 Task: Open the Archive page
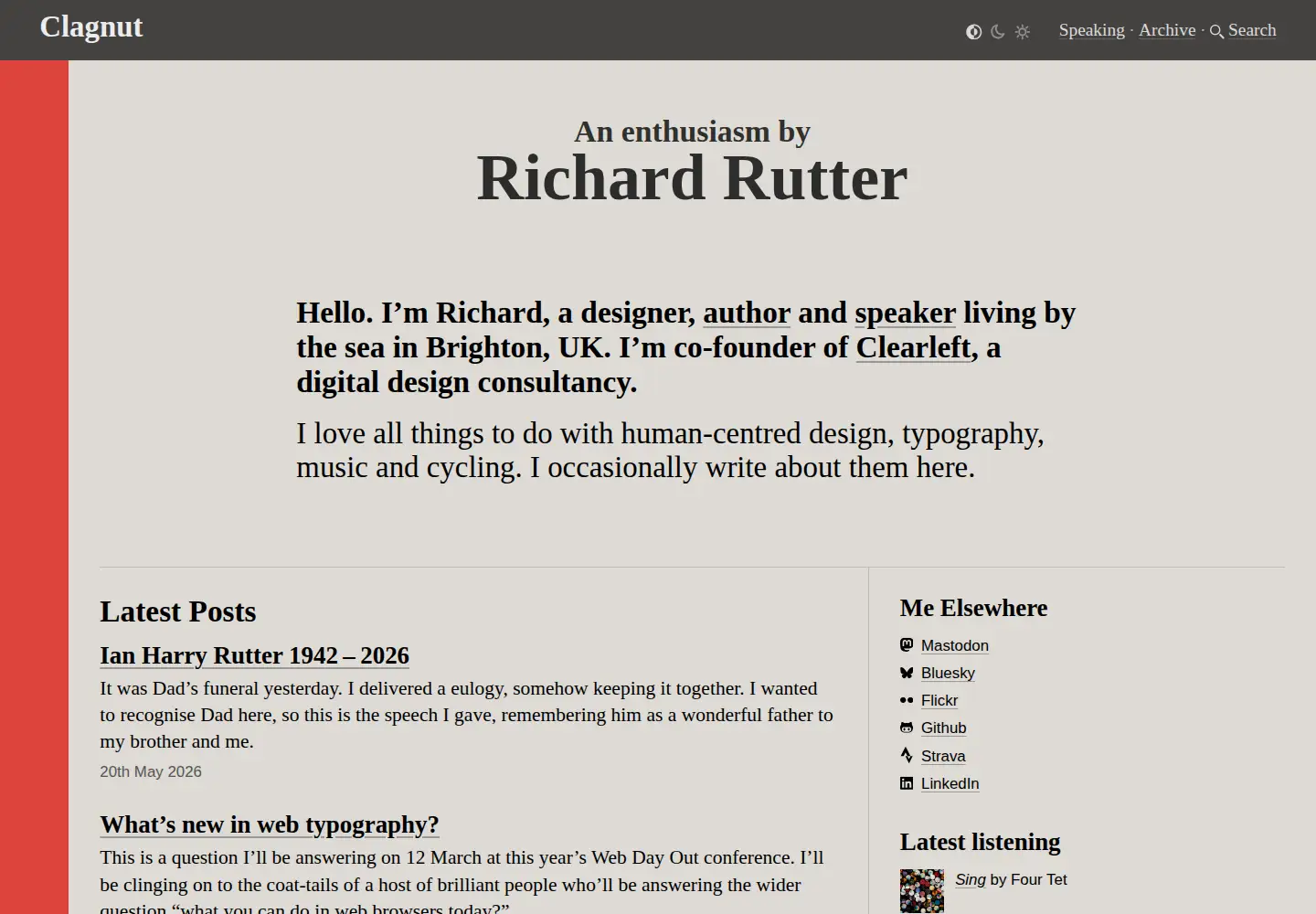(1167, 30)
